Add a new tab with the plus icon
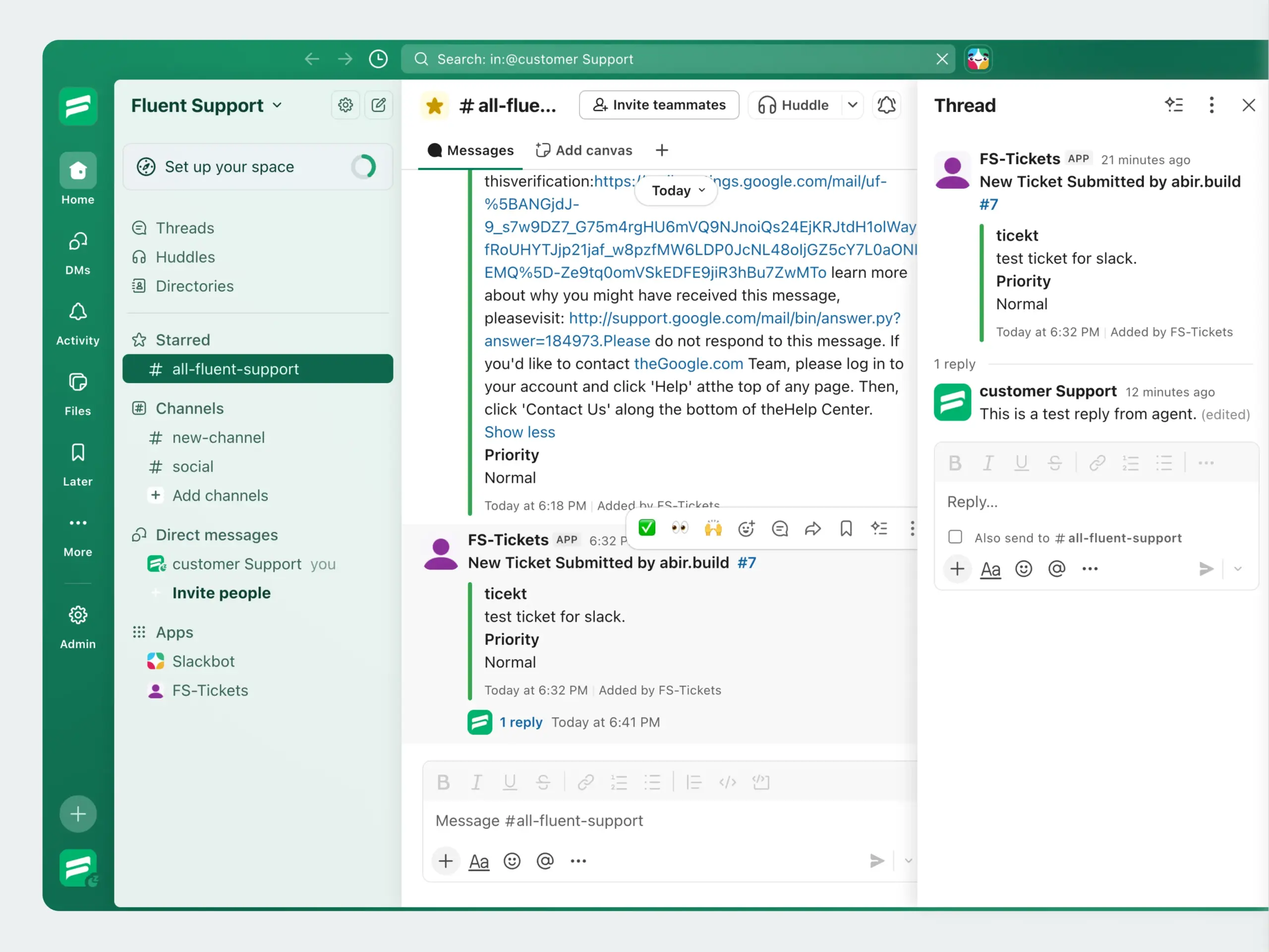The image size is (1269, 952). (661, 150)
